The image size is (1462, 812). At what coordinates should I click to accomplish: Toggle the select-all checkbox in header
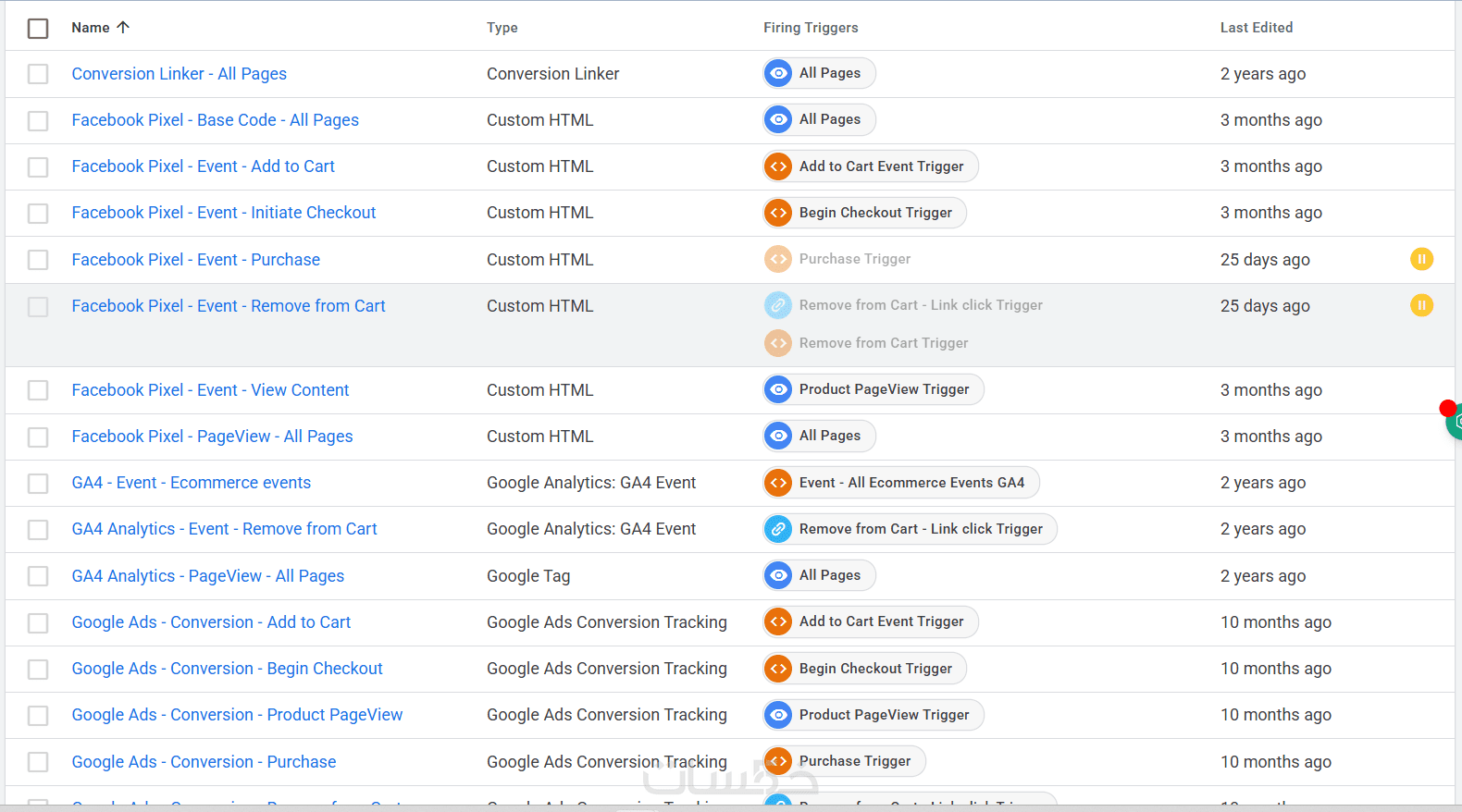point(38,29)
